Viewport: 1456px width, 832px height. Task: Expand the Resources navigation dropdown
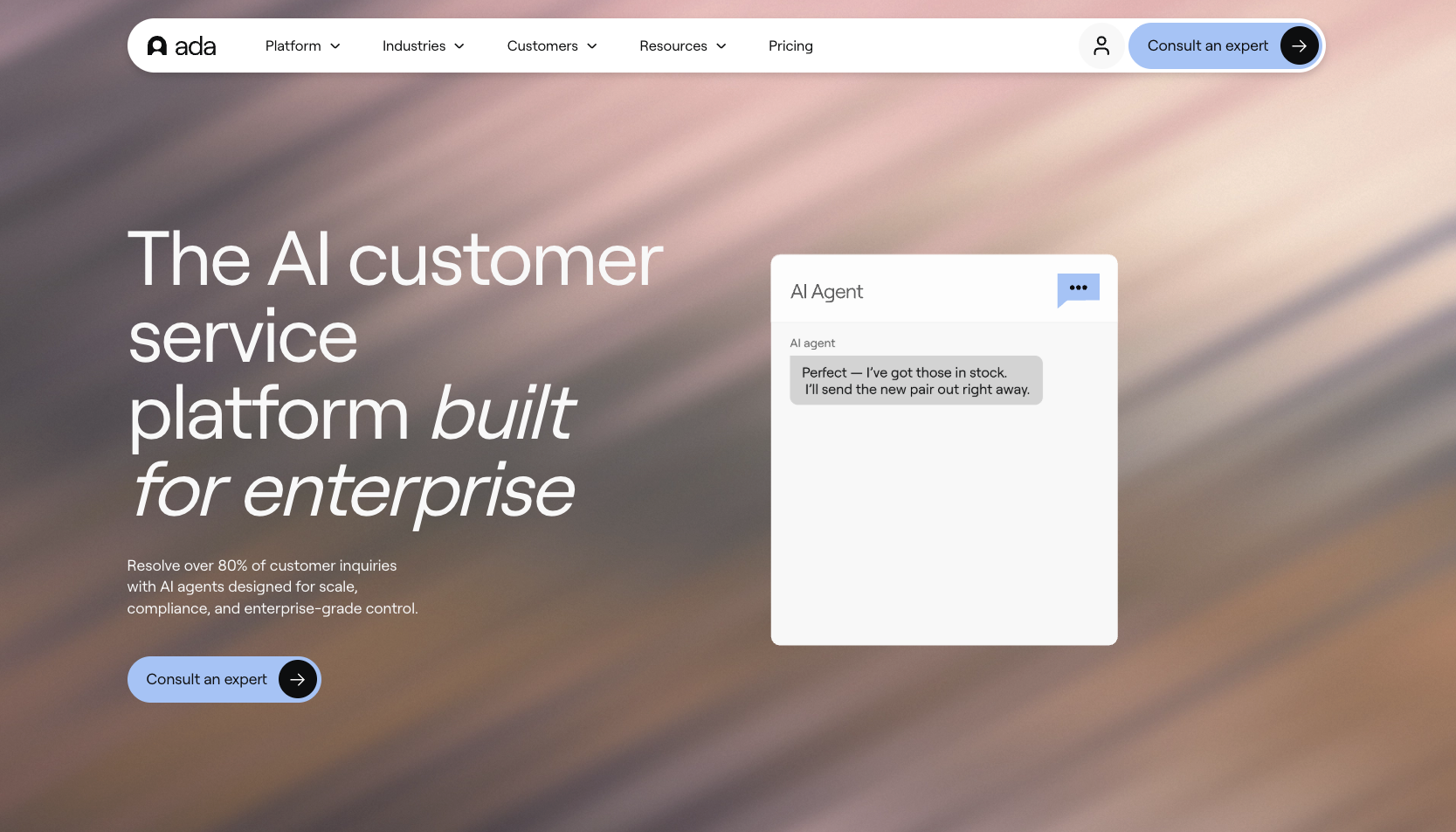coord(682,45)
